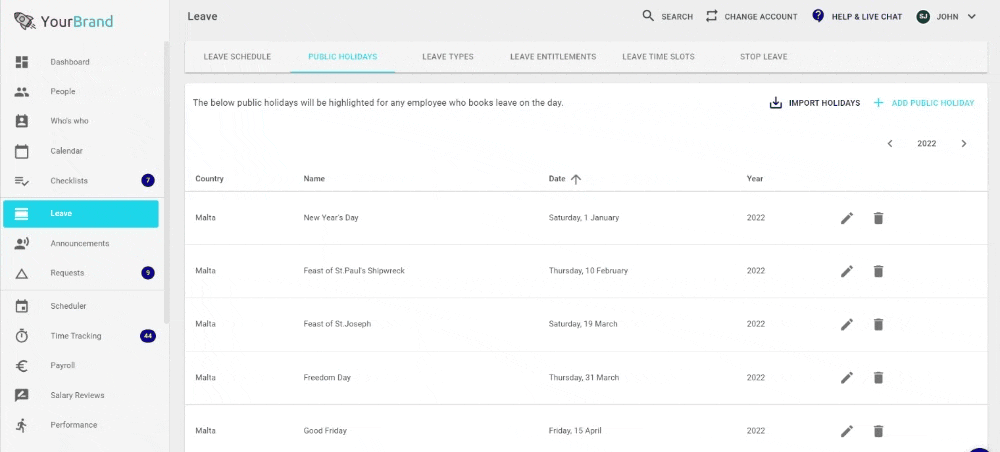Open the Payroll euro icon in sidebar
This screenshot has height=452, width=1000.
pyautogui.click(x=22, y=366)
